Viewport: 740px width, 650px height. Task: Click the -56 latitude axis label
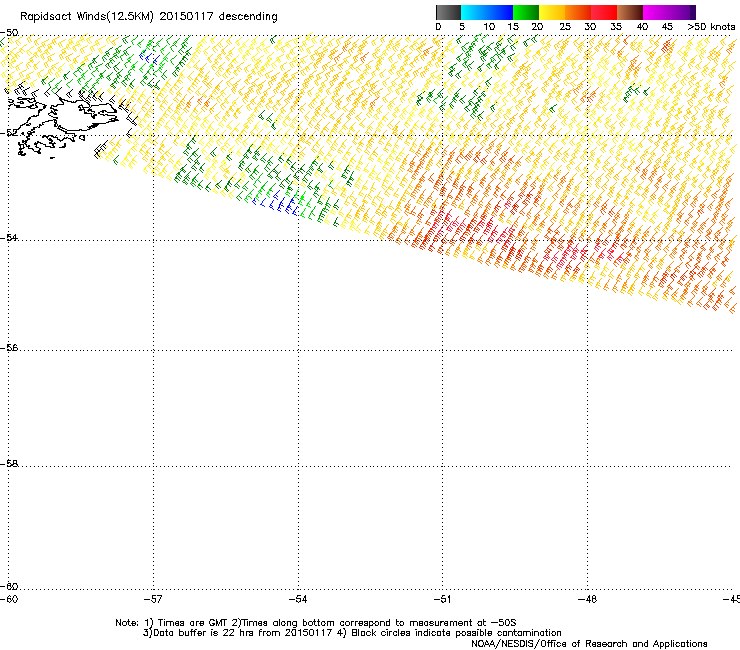(x=9, y=348)
